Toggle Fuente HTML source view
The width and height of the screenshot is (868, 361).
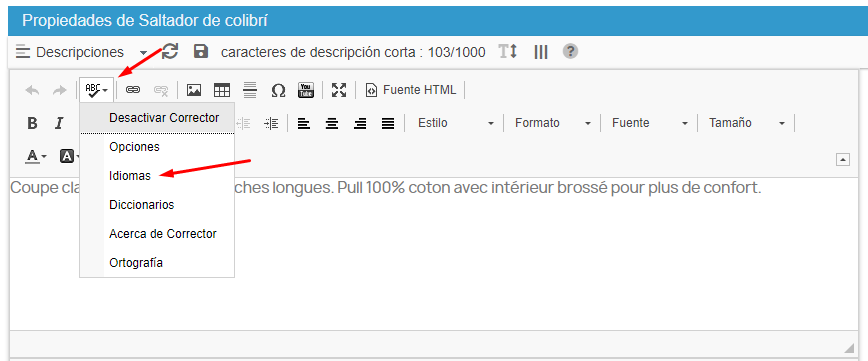click(x=411, y=90)
